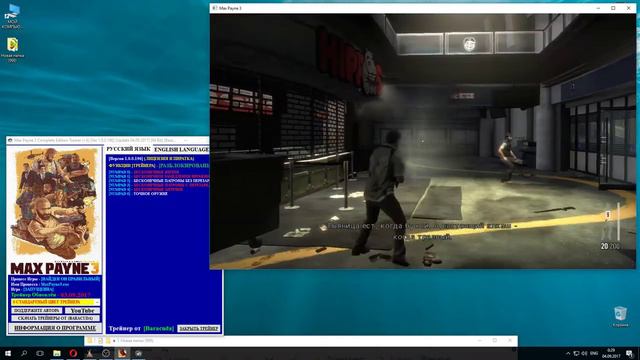Screen dimensions: 640x360
Task: Click the close trainer button
Action: (x=199, y=329)
